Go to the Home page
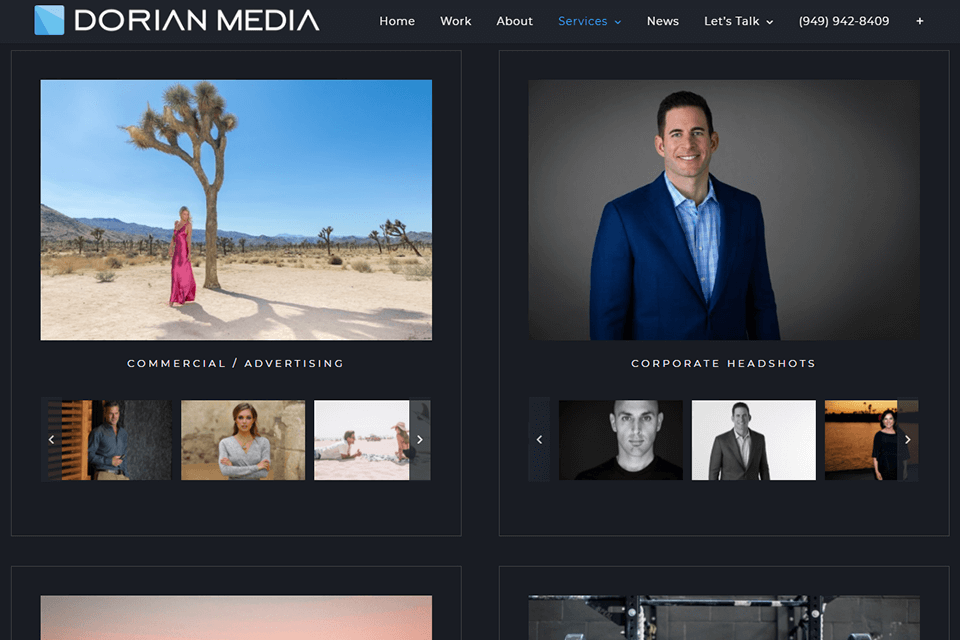The height and width of the screenshot is (640, 960). [x=397, y=21]
